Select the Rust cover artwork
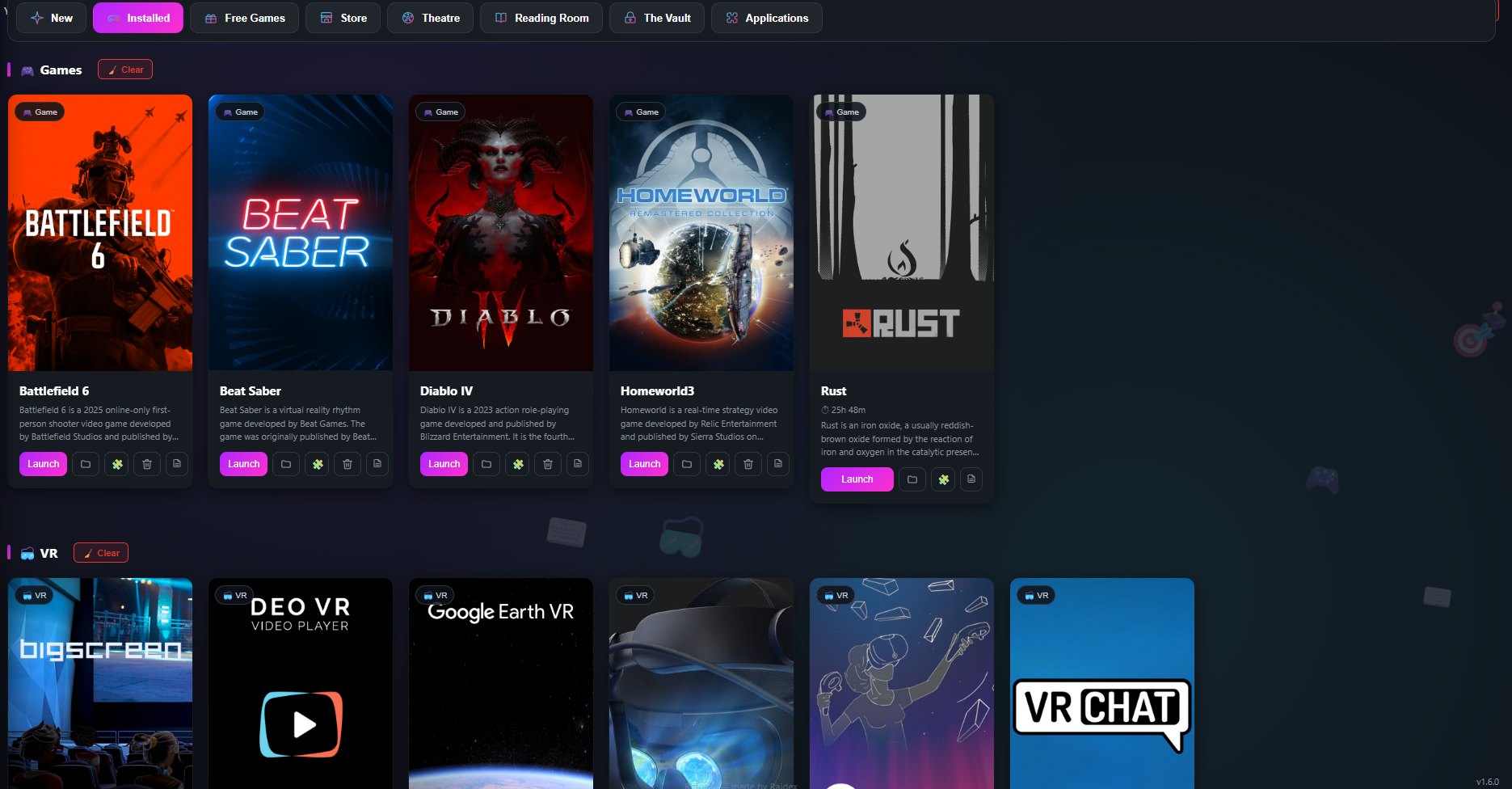This screenshot has width=1512, height=789. [x=902, y=233]
